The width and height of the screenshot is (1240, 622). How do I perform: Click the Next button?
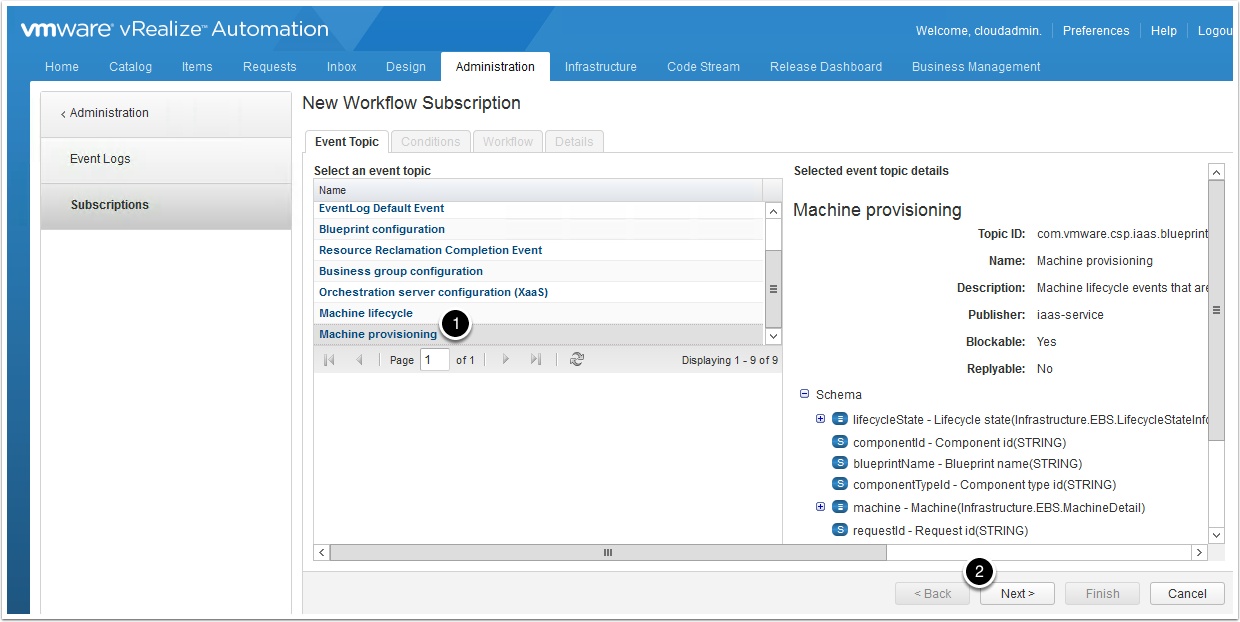1017,594
